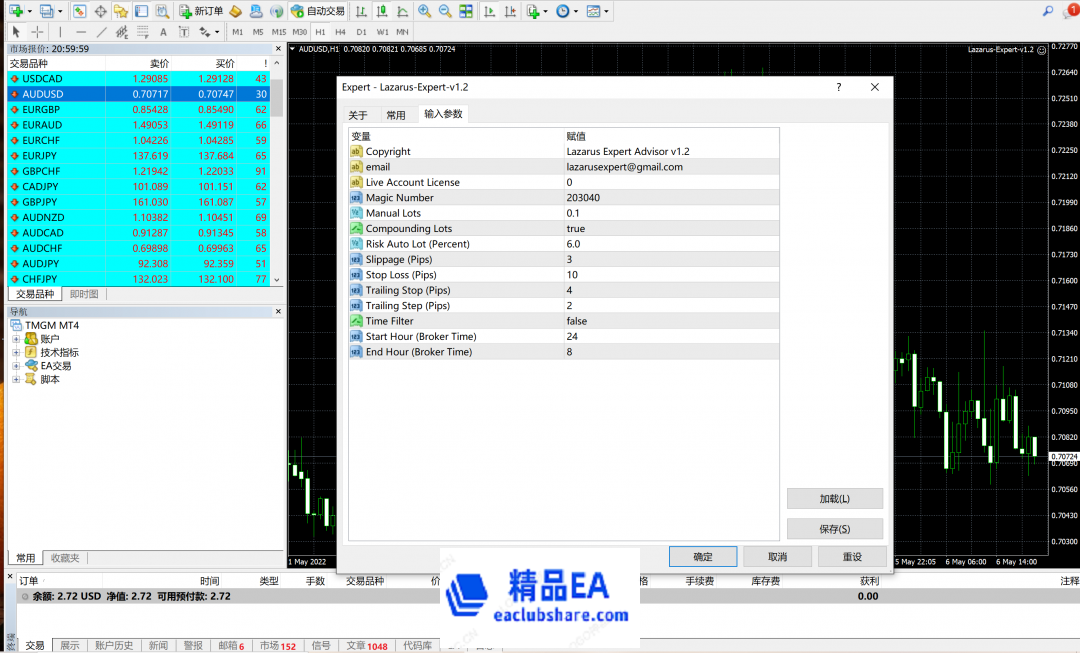Open dropdown arrow next to templates icon
Viewport: 1080px width, 653px height.
coord(606,11)
